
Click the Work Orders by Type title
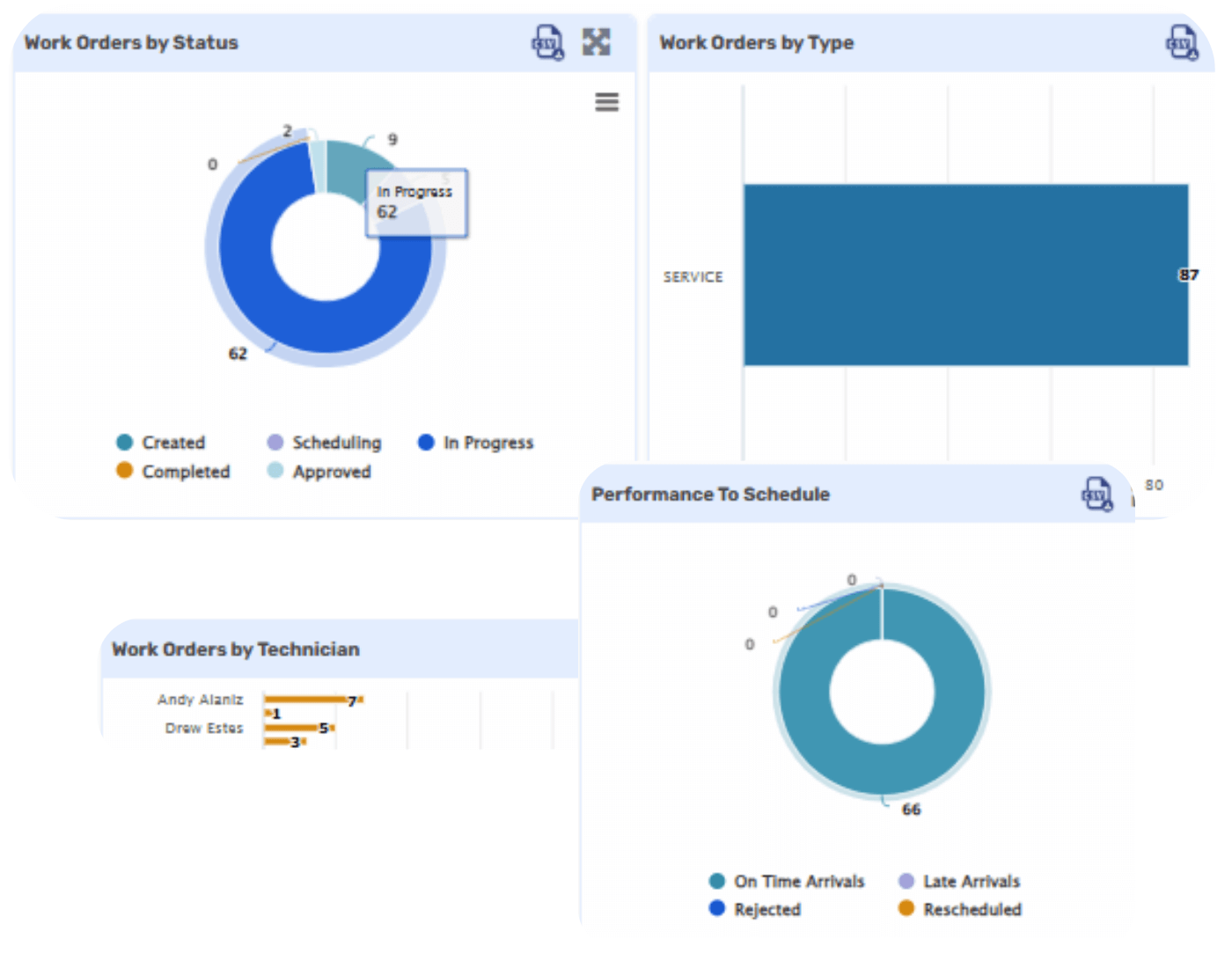point(757,42)
